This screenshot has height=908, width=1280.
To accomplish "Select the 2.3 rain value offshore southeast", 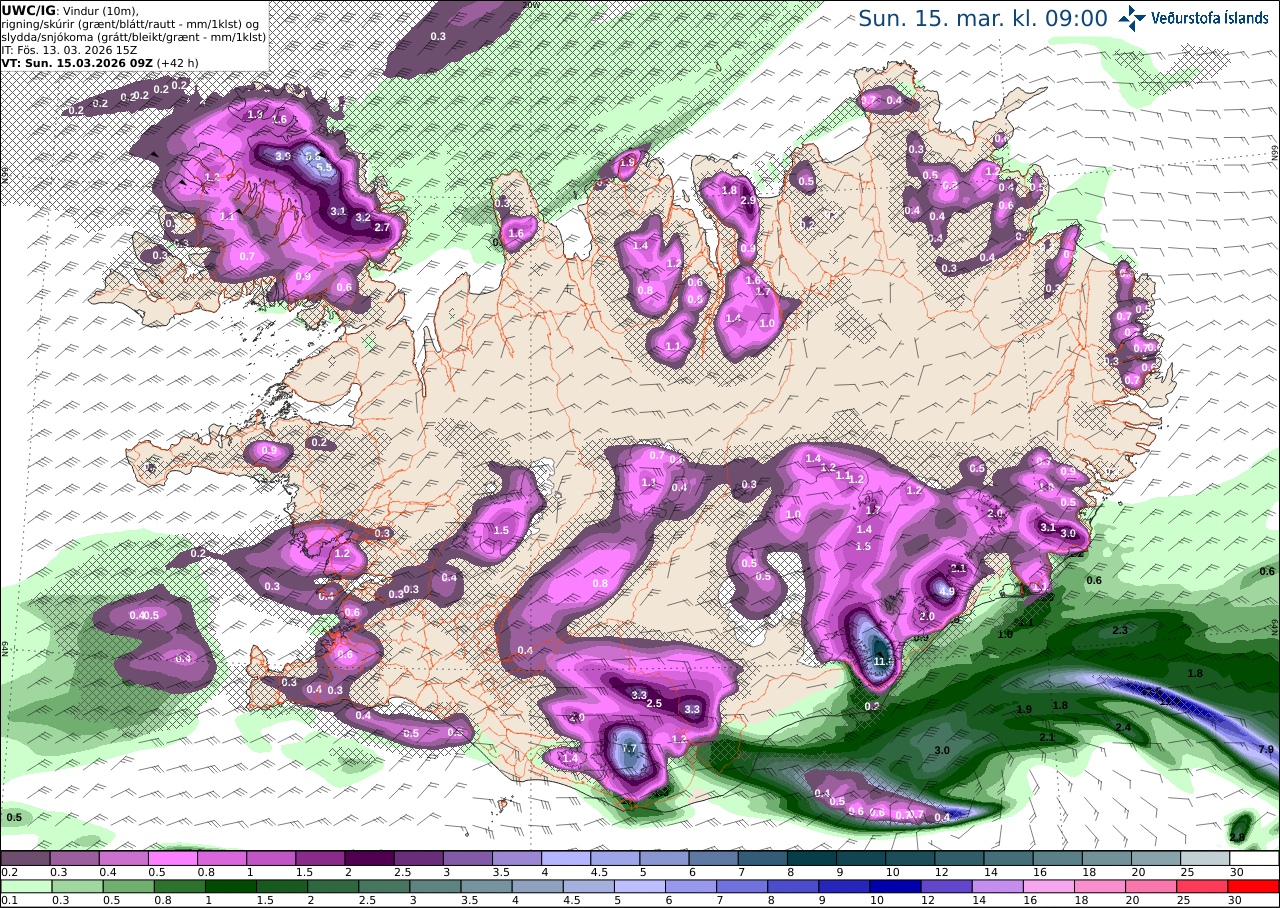I will pyautogui.click(x=1120, y=630).
